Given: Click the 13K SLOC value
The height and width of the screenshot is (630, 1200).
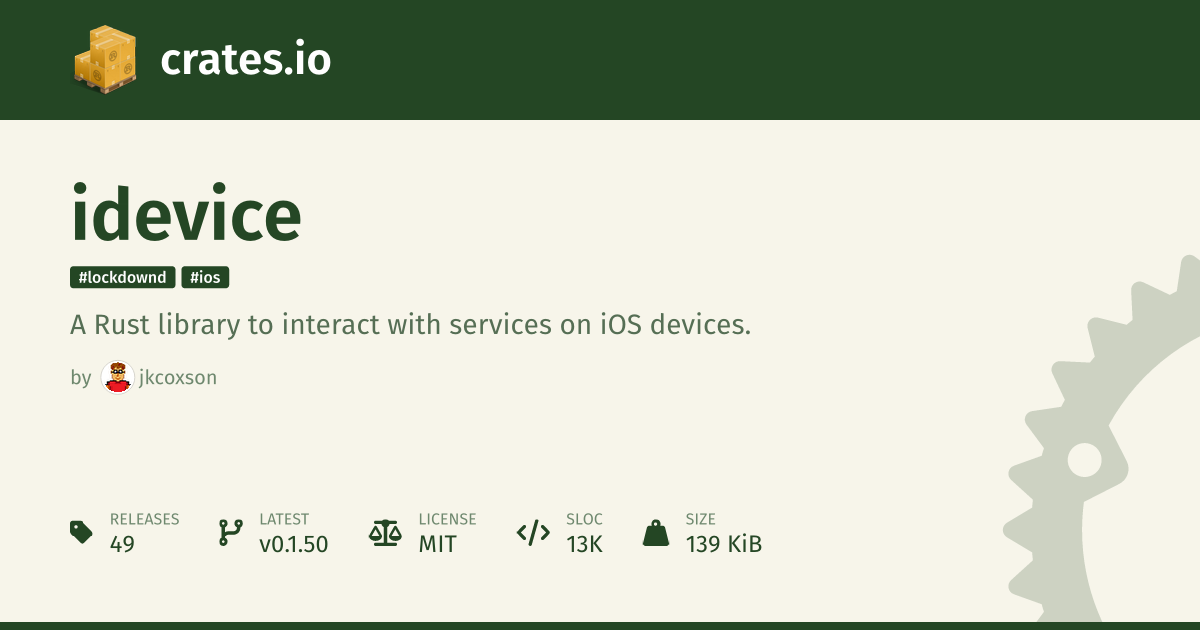Looking at the screenshot, I should point(584,544).
